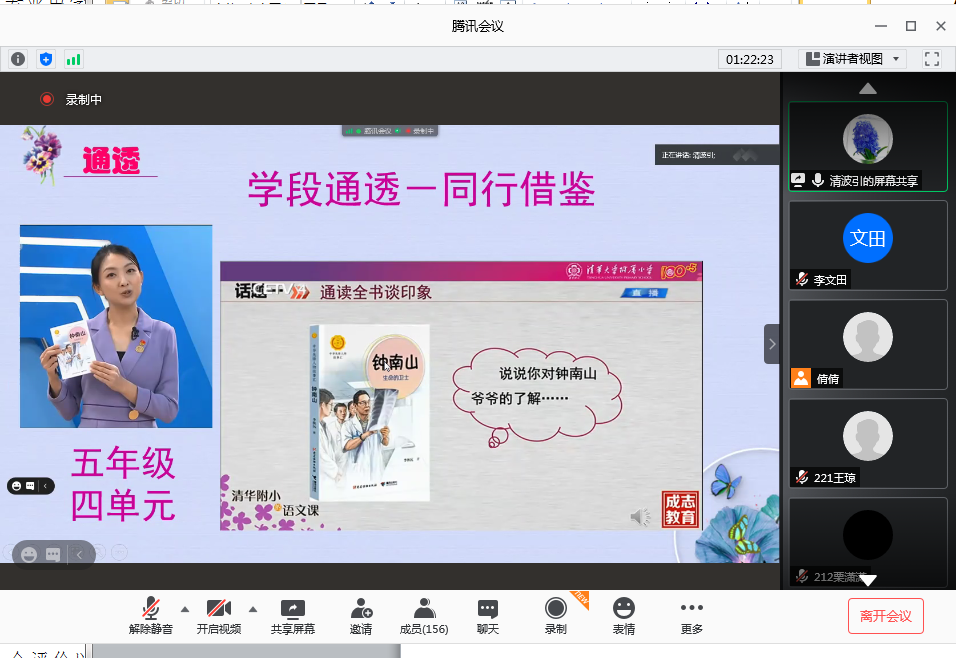Viewport: 956px width, 658px height.
Task: Expand audio options arrow beside 解除静音
Action: [184, 608]
